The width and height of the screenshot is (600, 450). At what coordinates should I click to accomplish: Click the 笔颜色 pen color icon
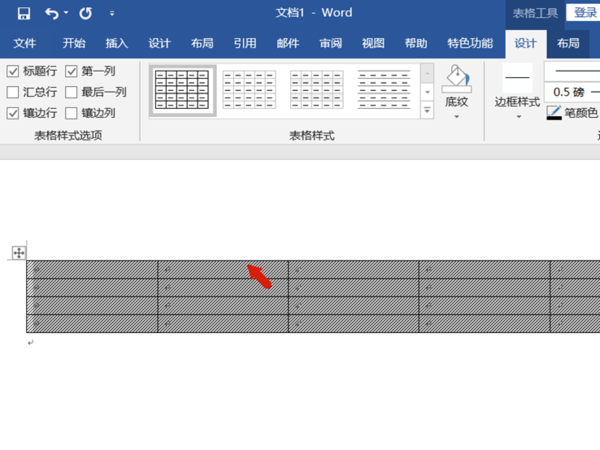pos(554,113)
